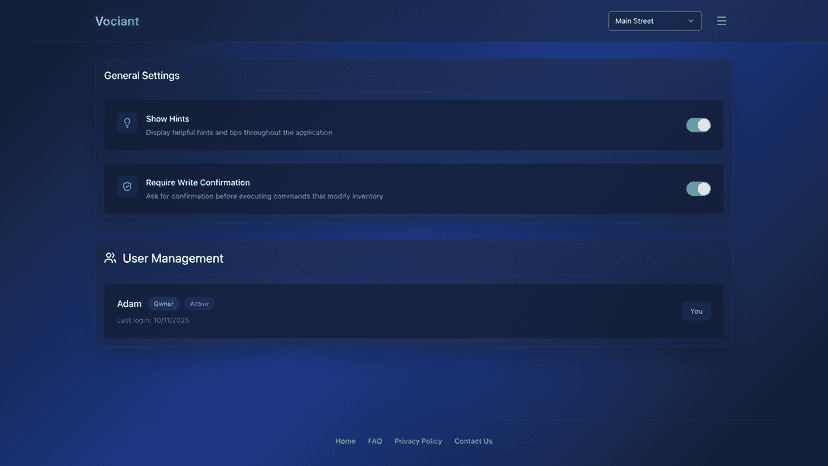Click the Last login: 10/11/2025 text
The width and height of the screenshot is (828, 466).
153,320
